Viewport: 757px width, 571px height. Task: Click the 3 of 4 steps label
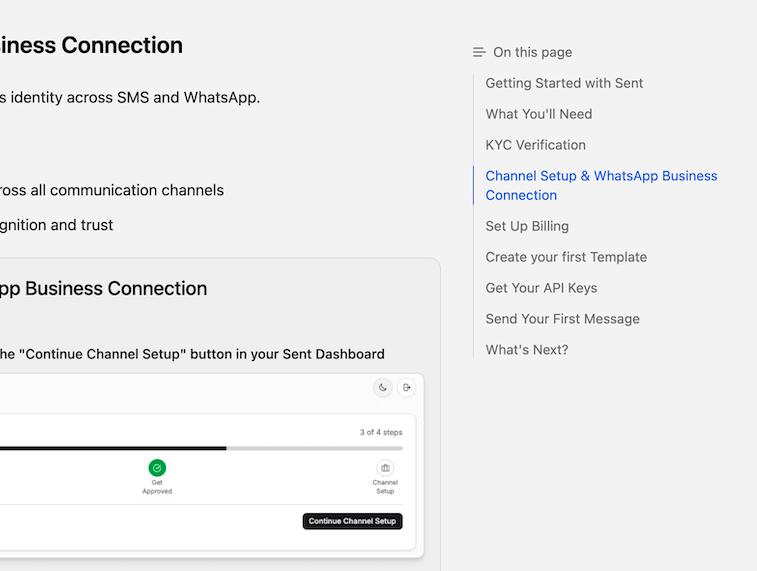[381, 433]
